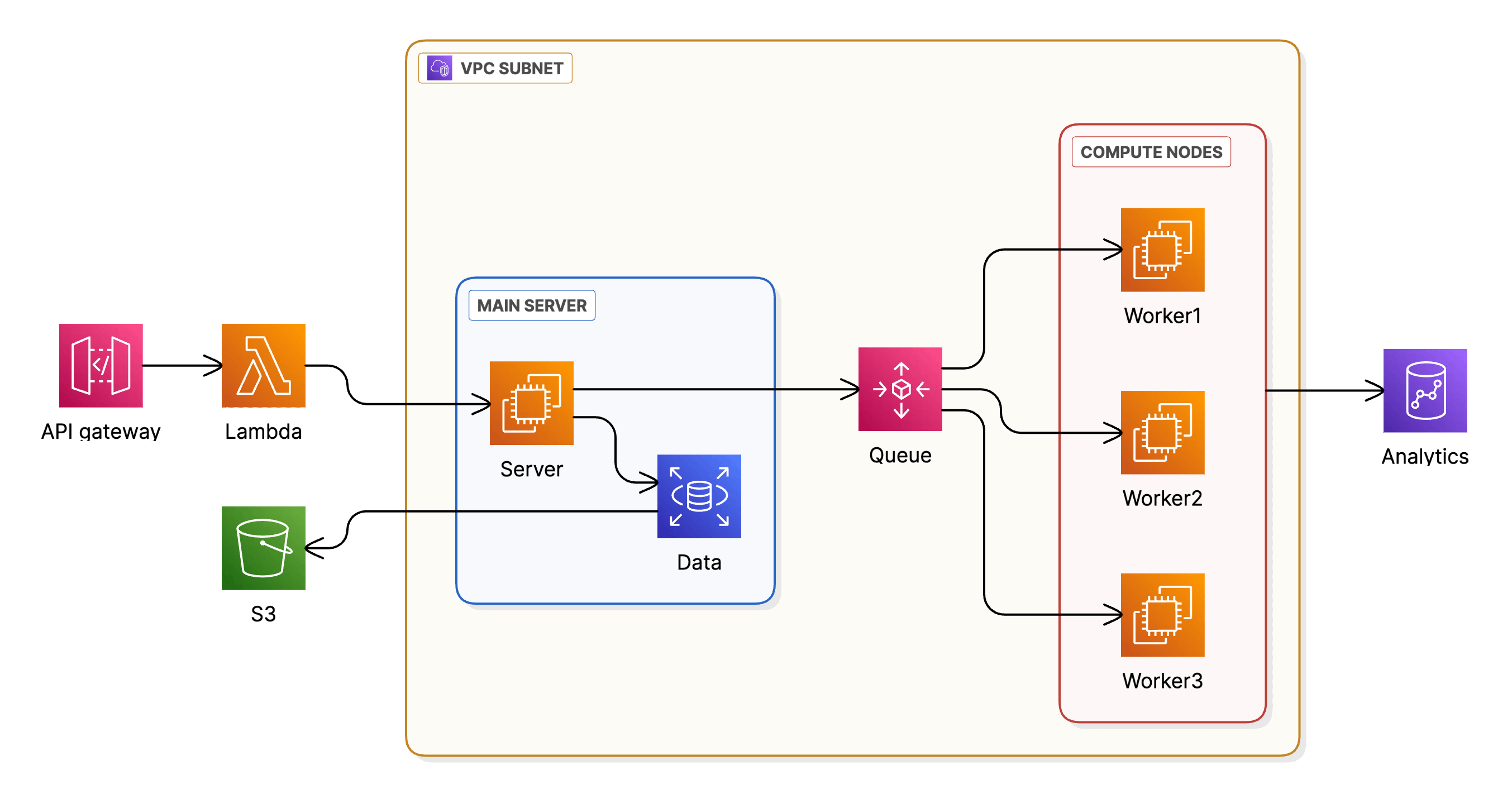
Task: Select the 'Analytics' text label
Action: 1425,456
